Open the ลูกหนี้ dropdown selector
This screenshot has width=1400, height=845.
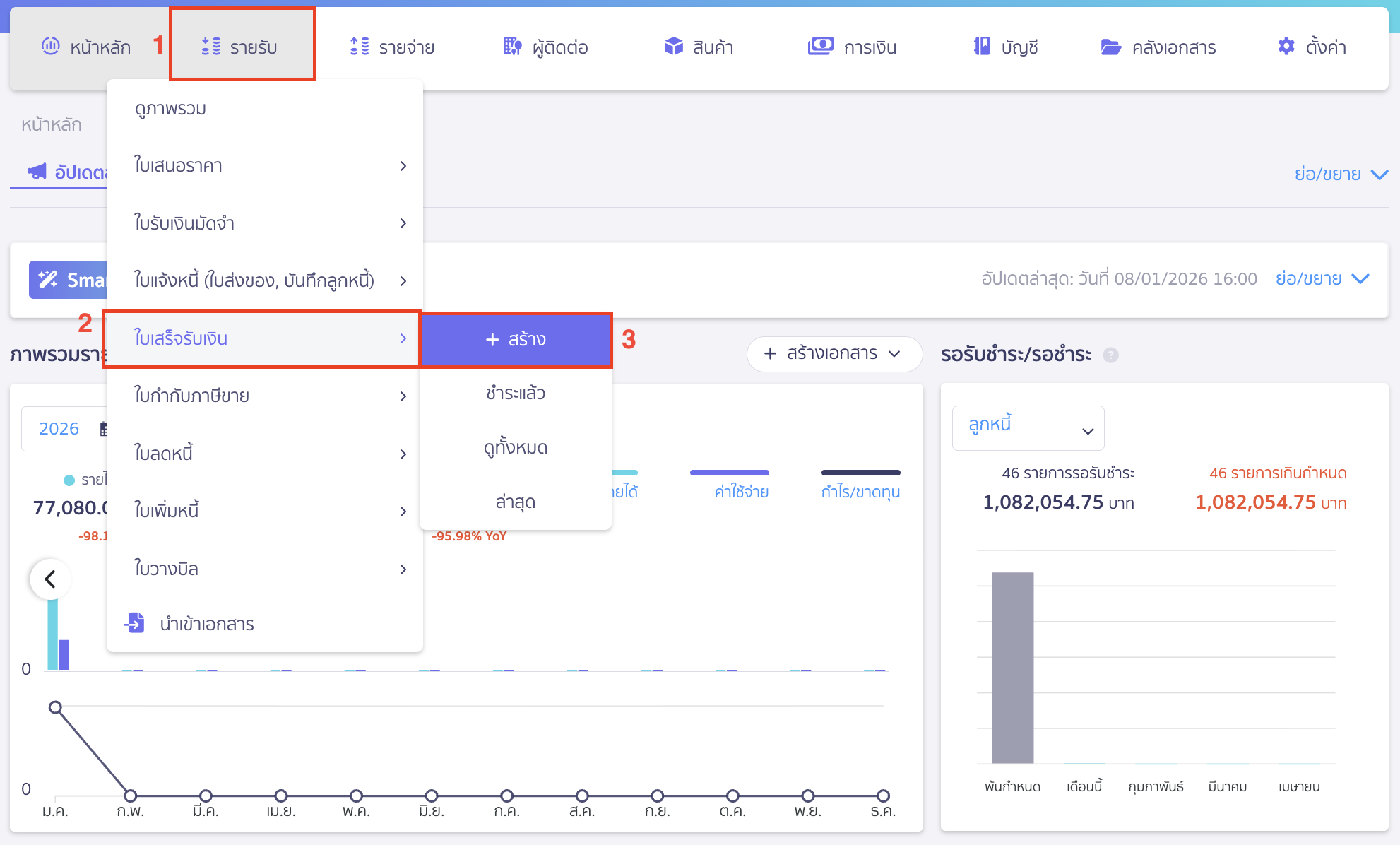pyautogui.click(x=1028, y=427)
